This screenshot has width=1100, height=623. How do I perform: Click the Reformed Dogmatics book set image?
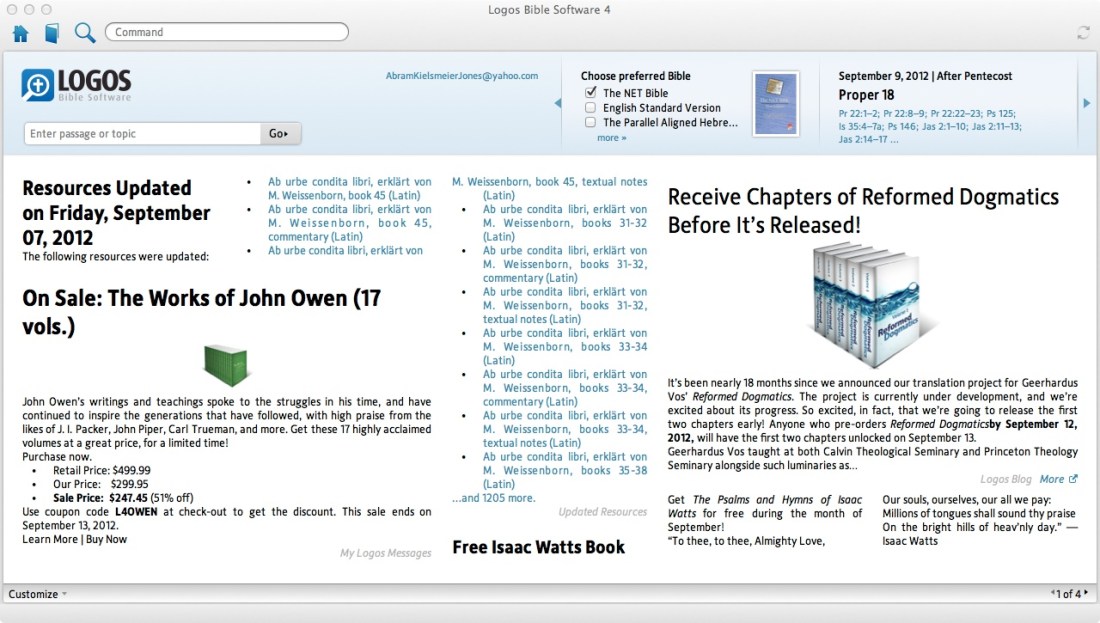(x=874, y=304)
